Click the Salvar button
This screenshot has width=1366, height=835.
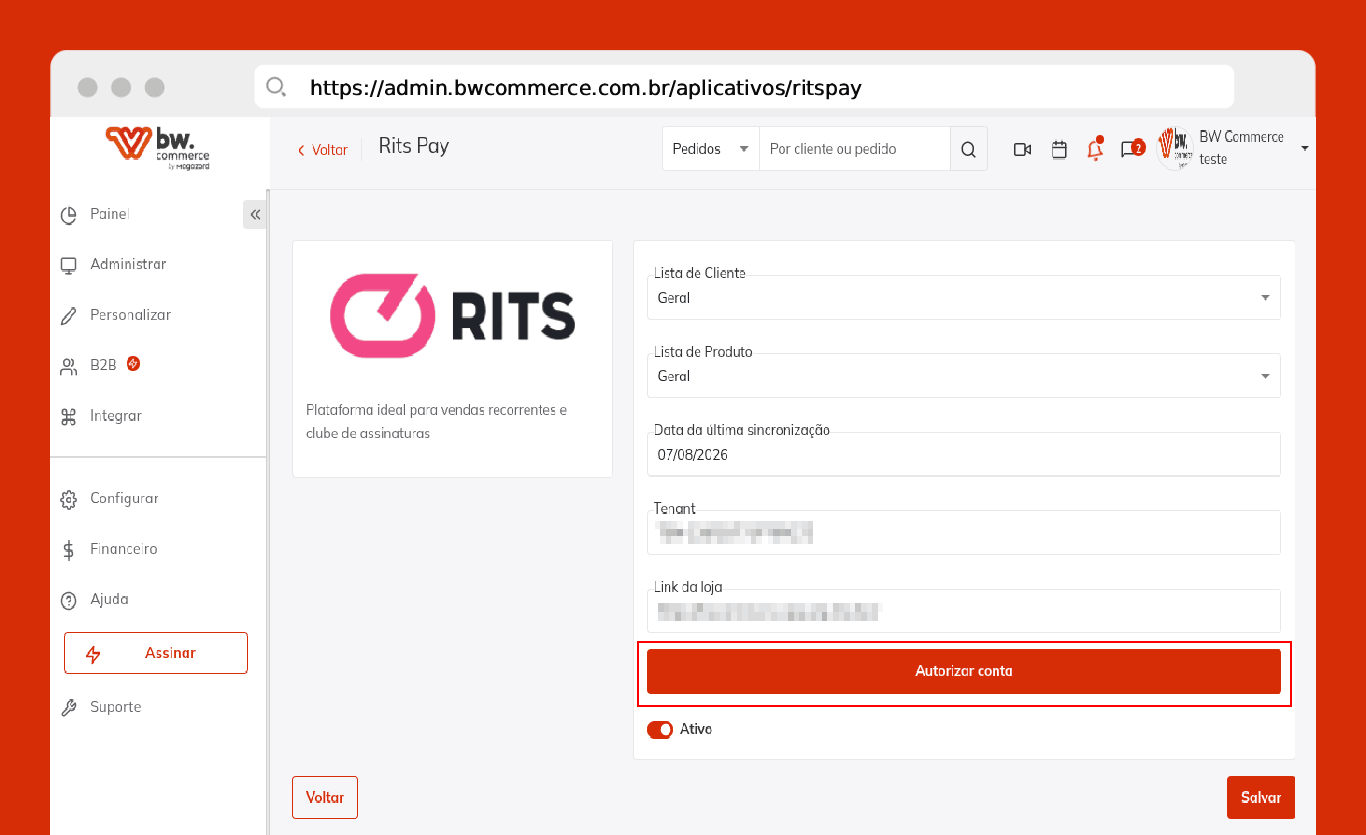click(1261, 798)
